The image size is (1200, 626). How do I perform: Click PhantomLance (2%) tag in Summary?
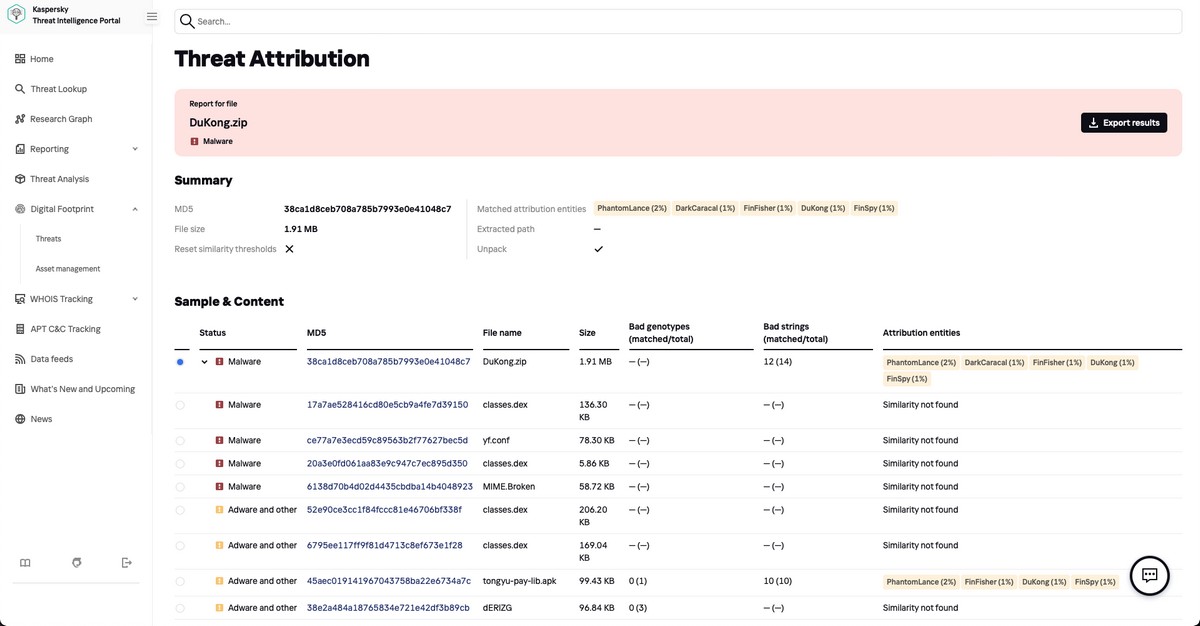631,209
